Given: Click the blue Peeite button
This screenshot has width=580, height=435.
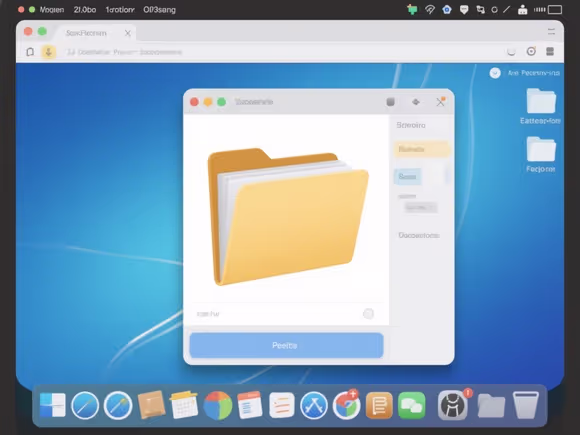Looking at the screenshot, I should (x=286, y=345).
